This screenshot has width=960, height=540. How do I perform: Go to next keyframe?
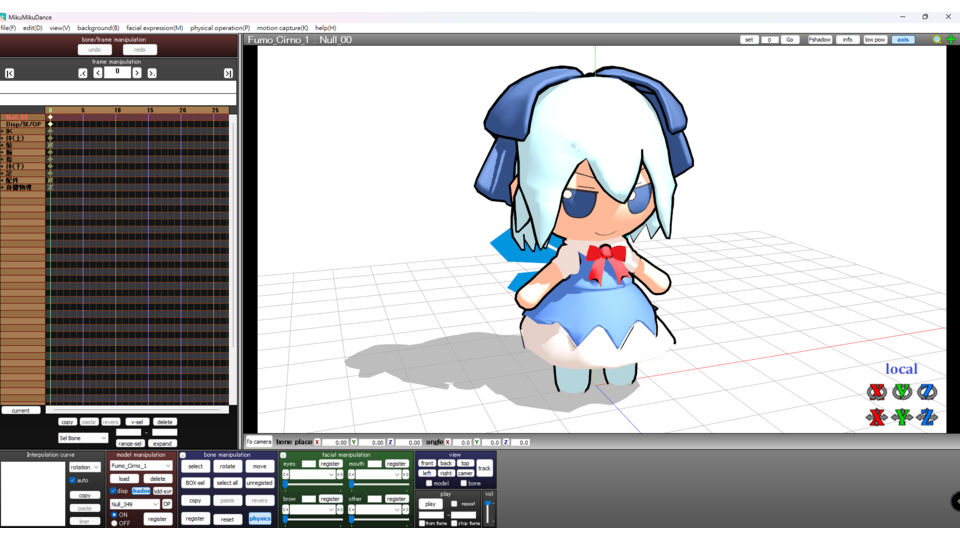click(x=152, y=73)
